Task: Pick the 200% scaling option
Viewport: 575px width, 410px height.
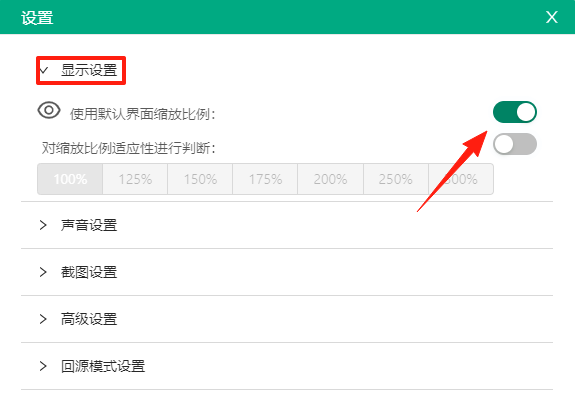Action: pos(330,179)
